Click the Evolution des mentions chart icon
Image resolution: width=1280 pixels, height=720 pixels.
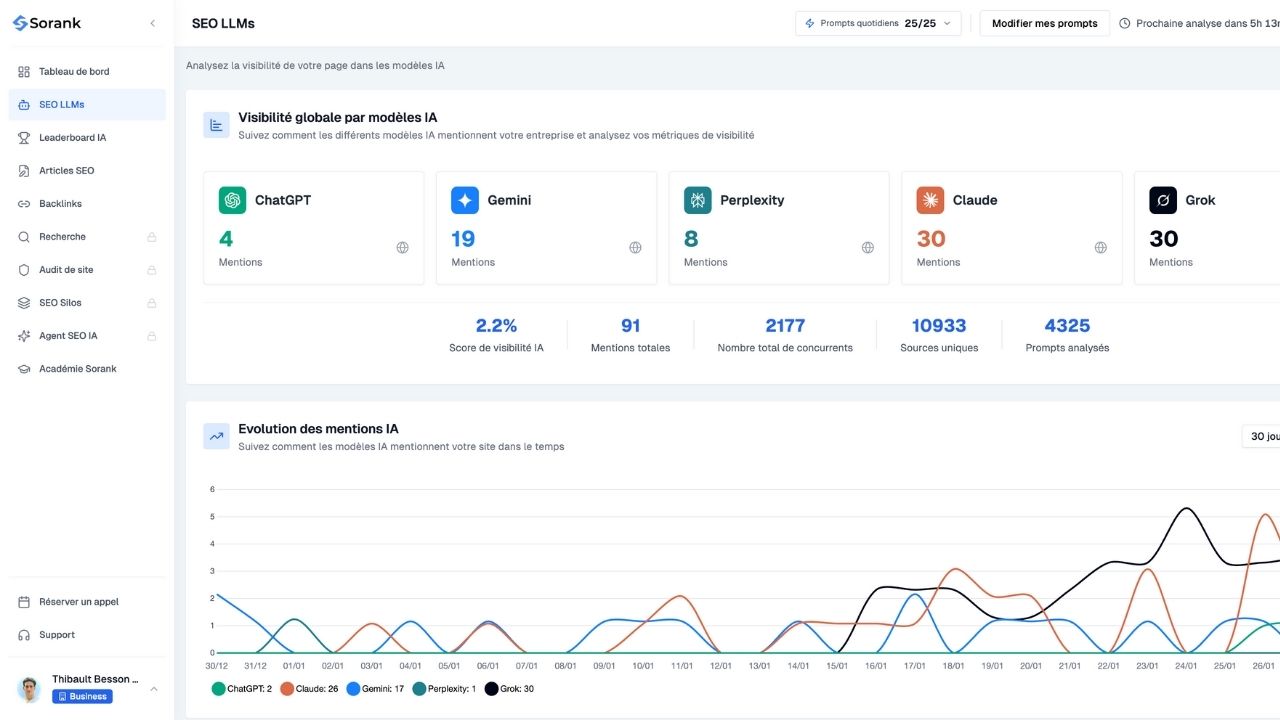(x=216, y=436)
